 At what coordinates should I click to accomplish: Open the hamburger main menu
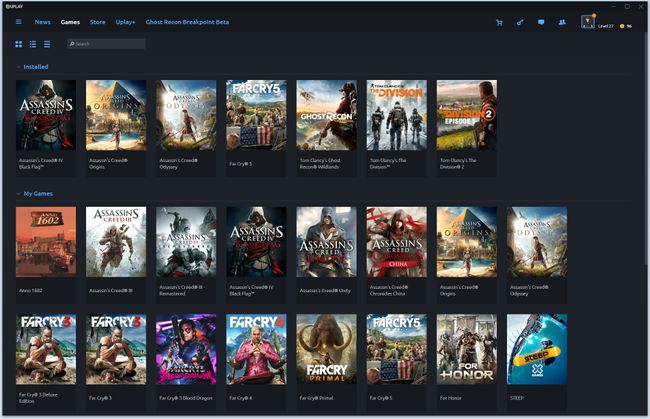click(x=19, y=22)
